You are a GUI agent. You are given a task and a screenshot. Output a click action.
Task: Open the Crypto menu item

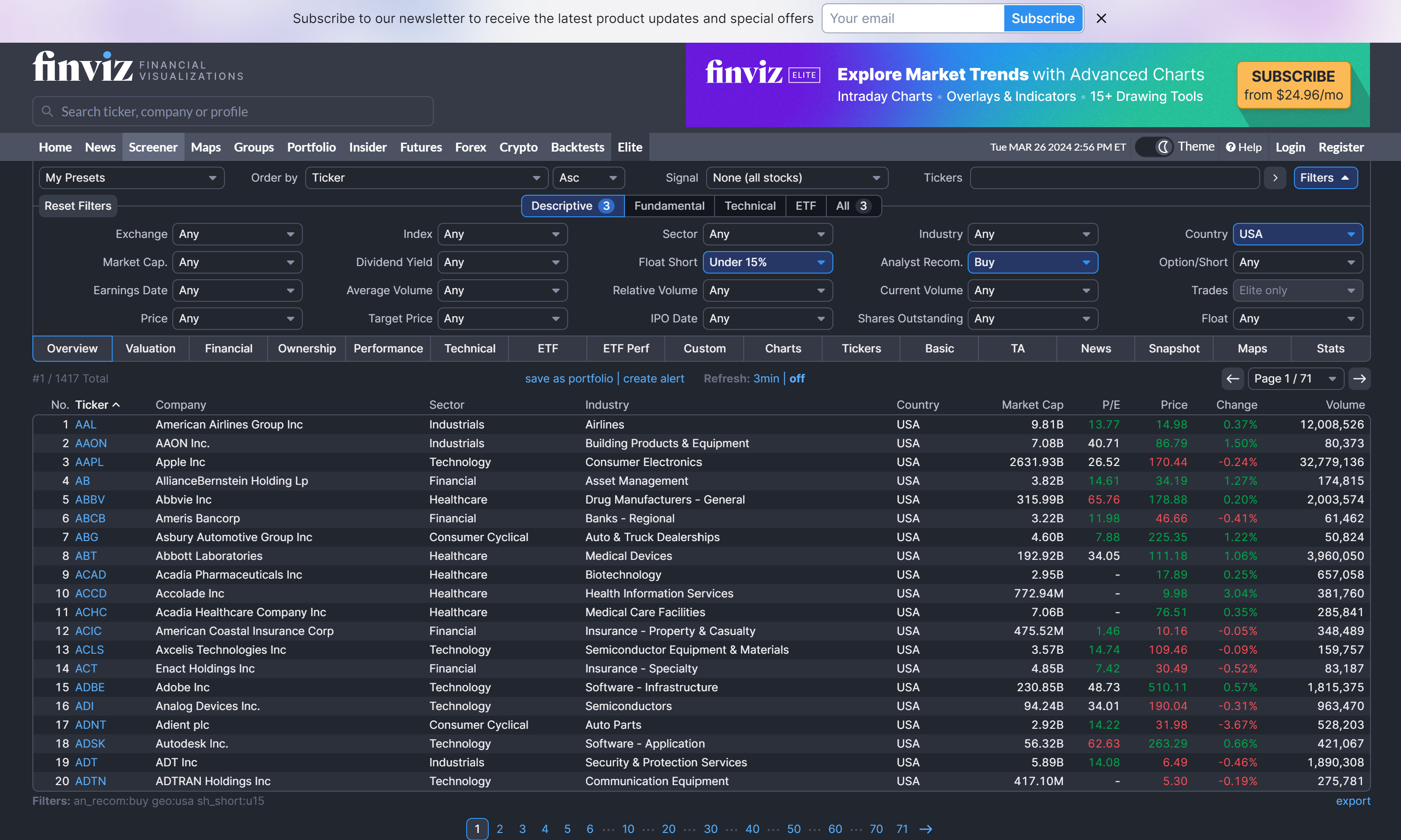click(x=518, y=147)
